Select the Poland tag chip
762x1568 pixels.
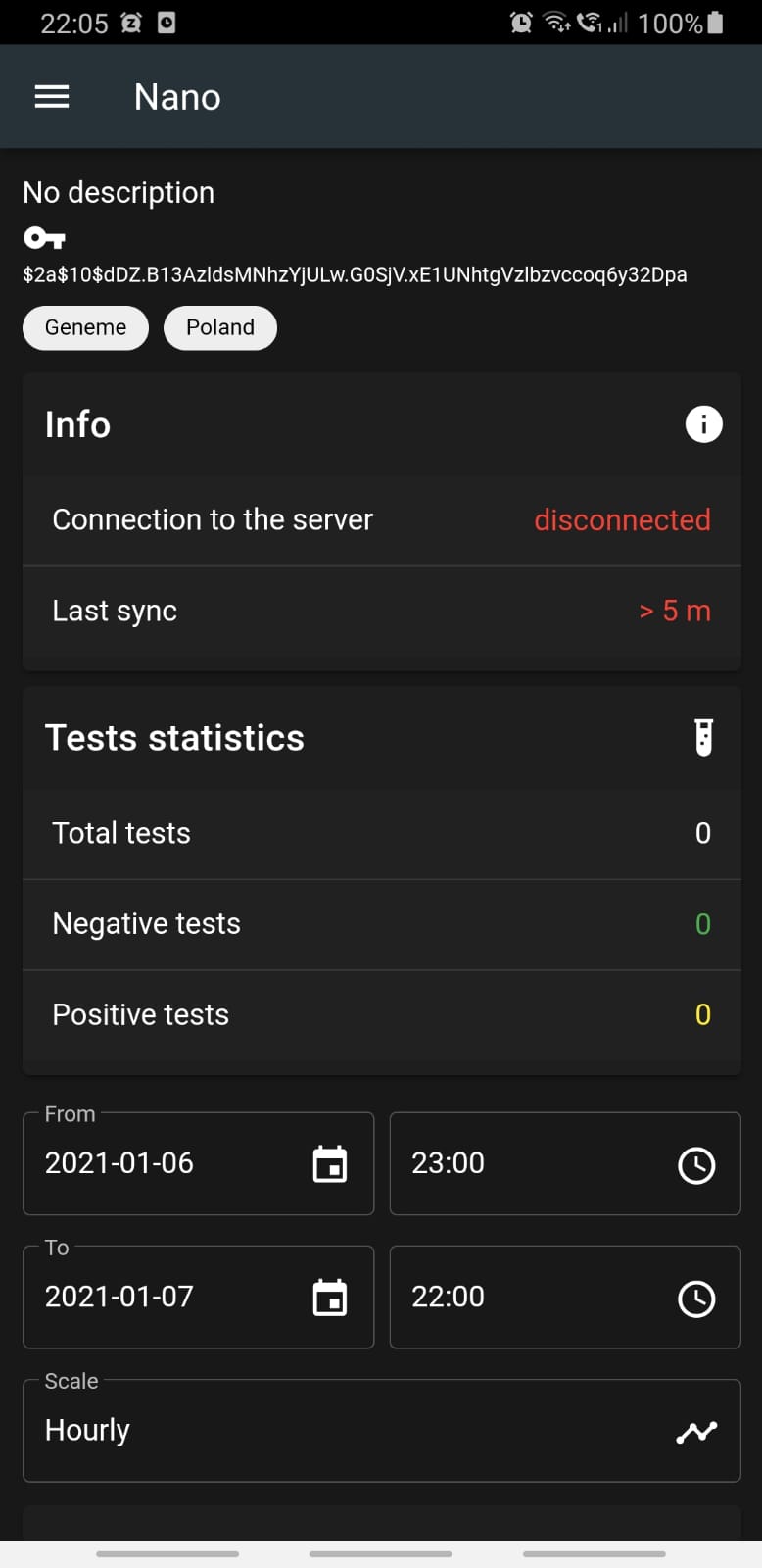(x=220, y=327)
